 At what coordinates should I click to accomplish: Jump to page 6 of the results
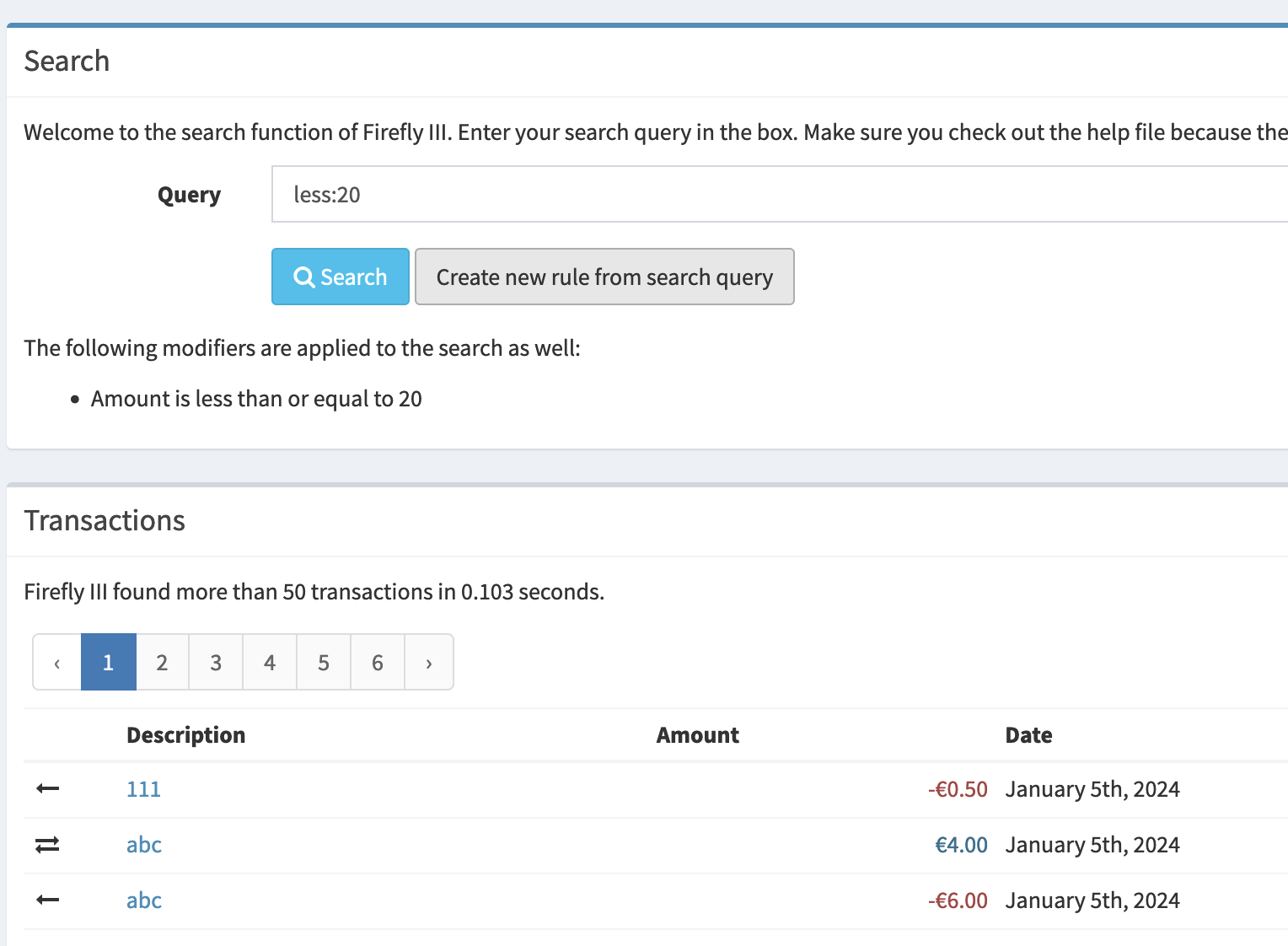click(x=377, y=662)
